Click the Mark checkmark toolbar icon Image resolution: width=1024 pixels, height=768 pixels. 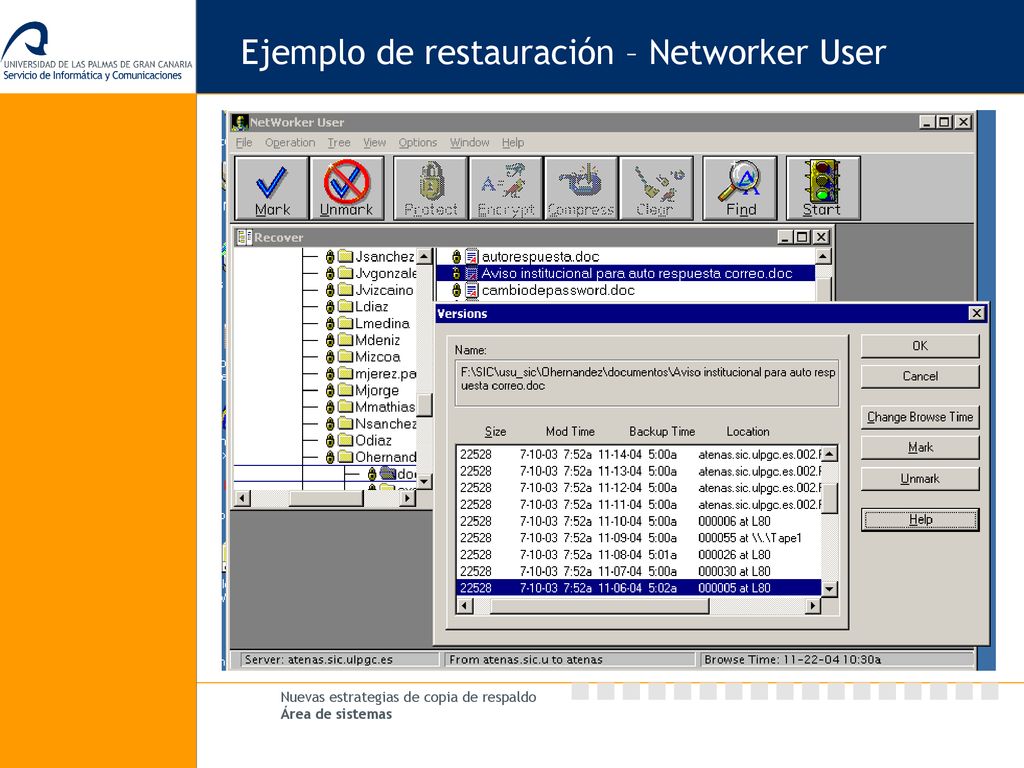[272, 188]
